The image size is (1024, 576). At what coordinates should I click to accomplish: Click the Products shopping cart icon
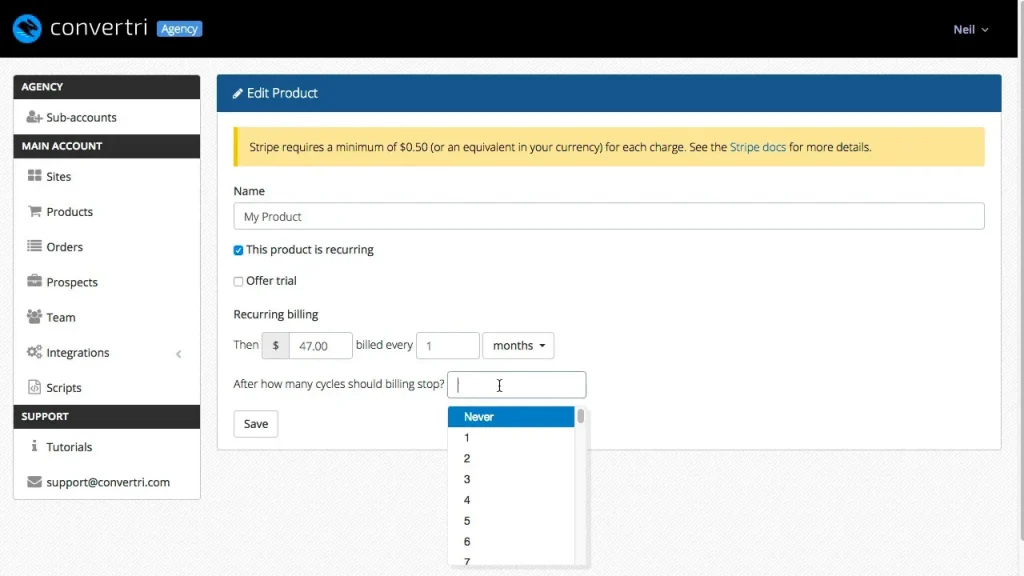tap(34, 211)
